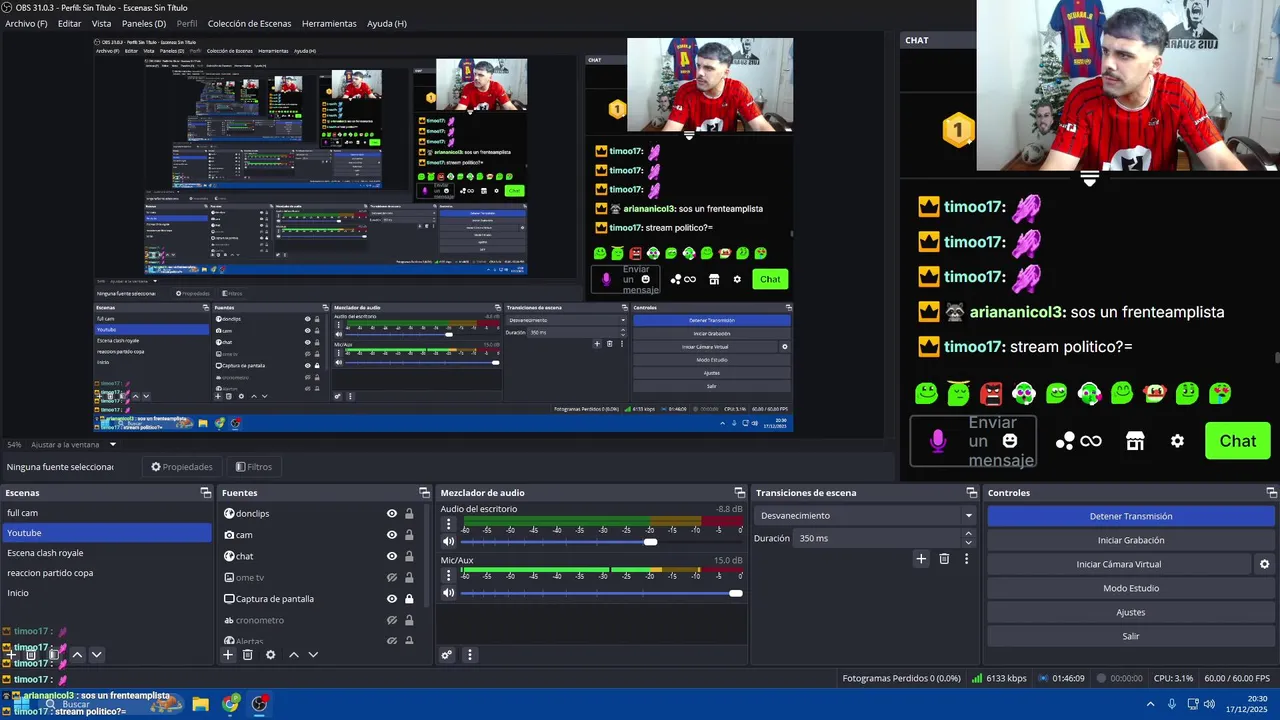Open Herramientas menu

click(329, 23)
